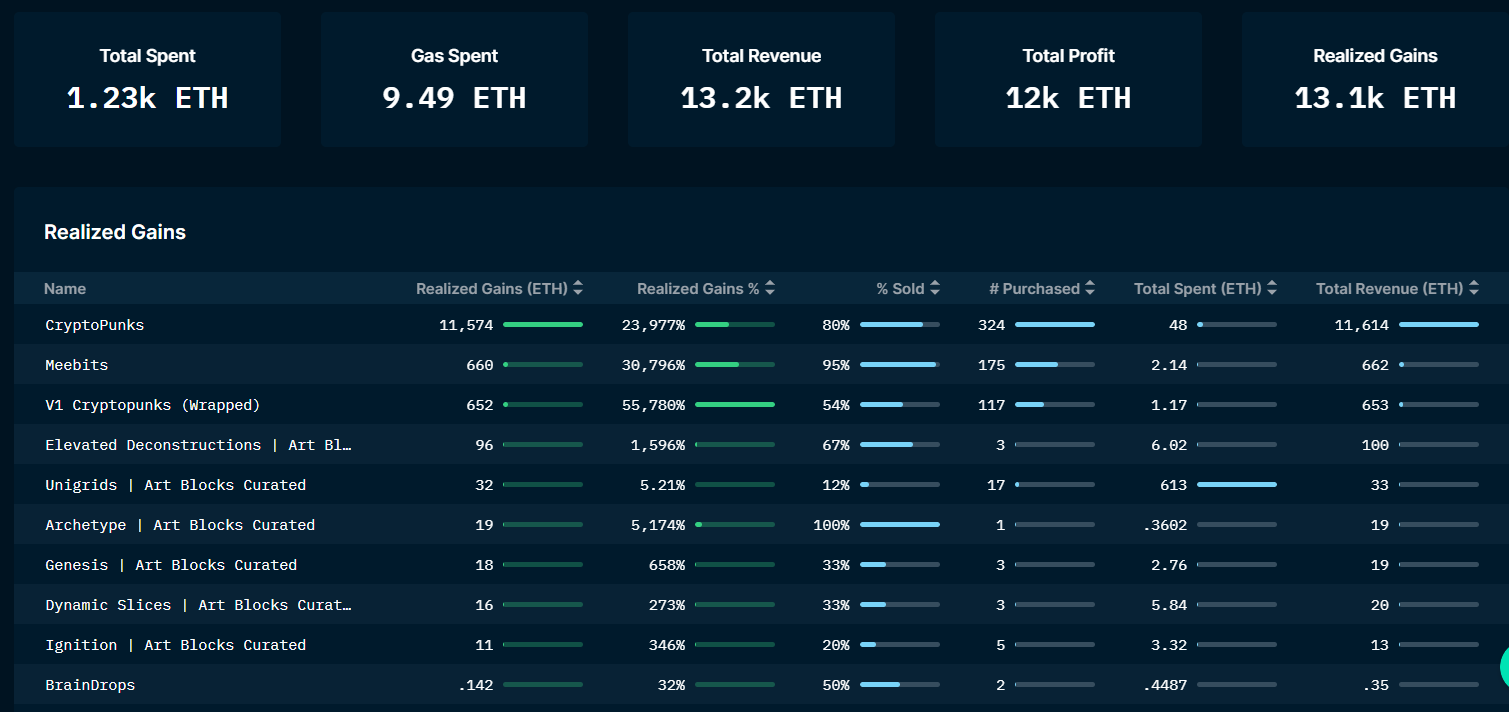Click Archetype % sold bar
The width and height of the screenshot is (1509, 712).
(x=900, y=525)
